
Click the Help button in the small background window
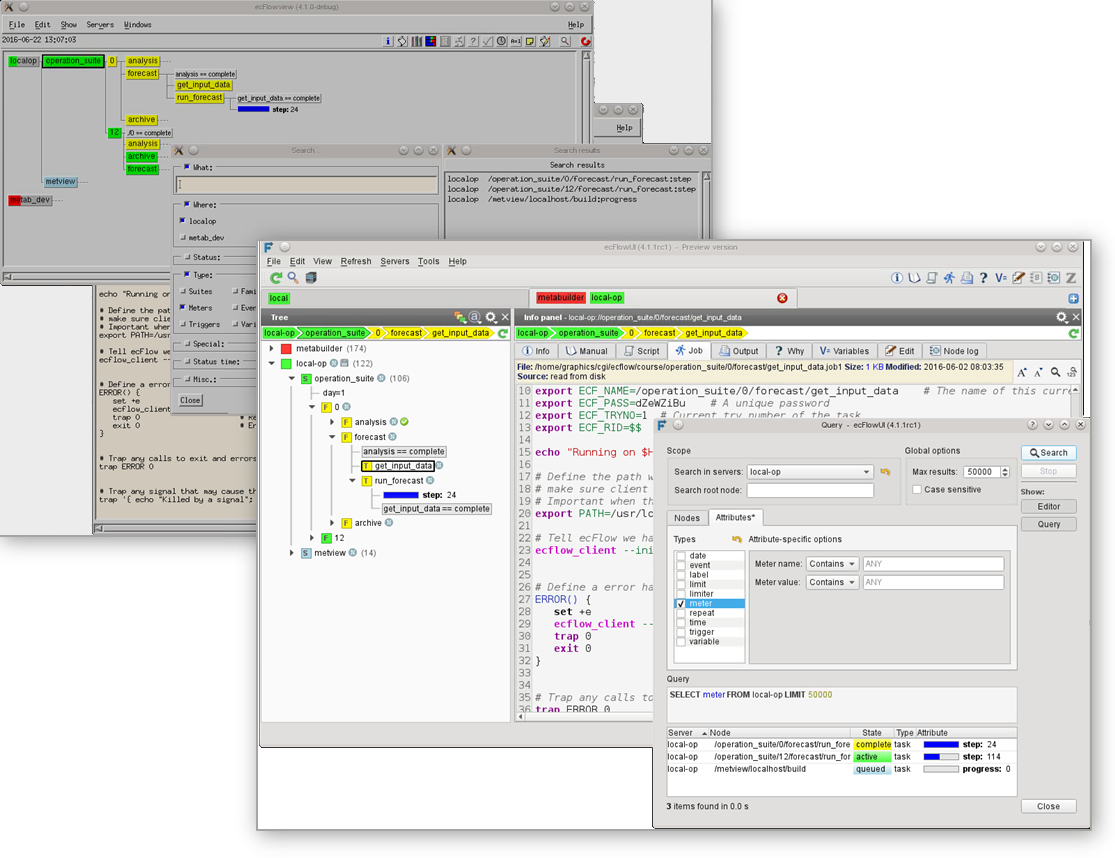624,128
